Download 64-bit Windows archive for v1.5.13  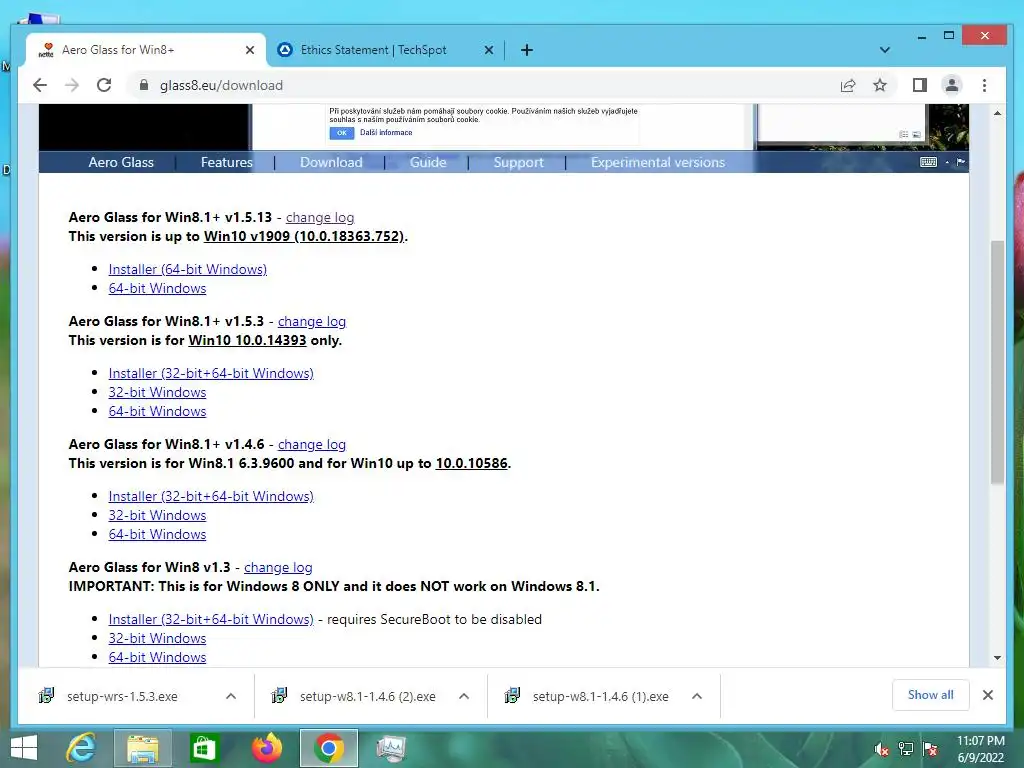[157, 289]
